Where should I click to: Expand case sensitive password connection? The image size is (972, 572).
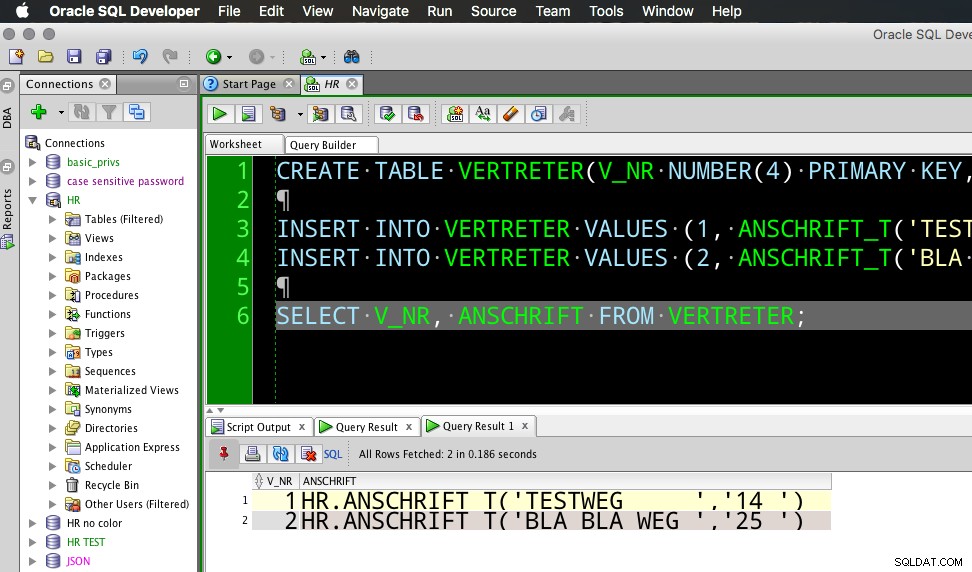click(x=33, y=182)
